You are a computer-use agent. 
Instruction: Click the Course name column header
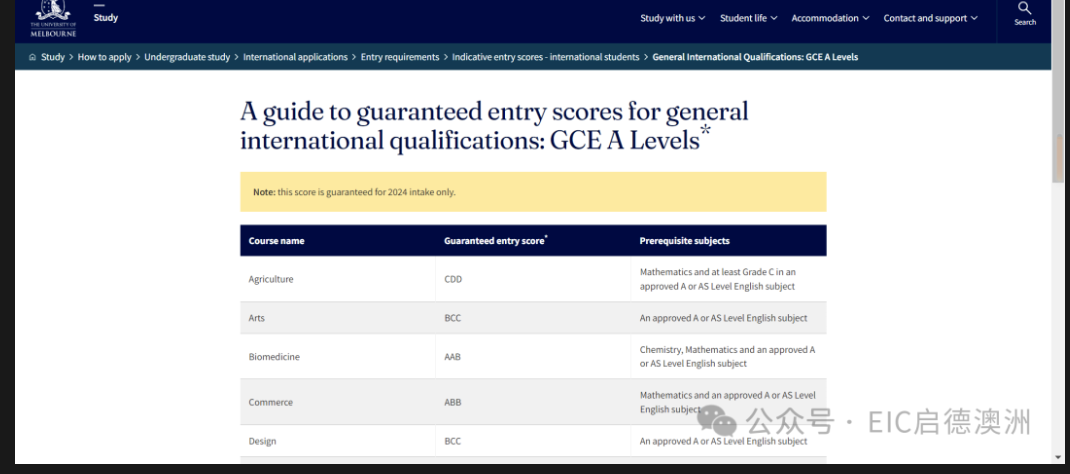(x=276, y=241)
